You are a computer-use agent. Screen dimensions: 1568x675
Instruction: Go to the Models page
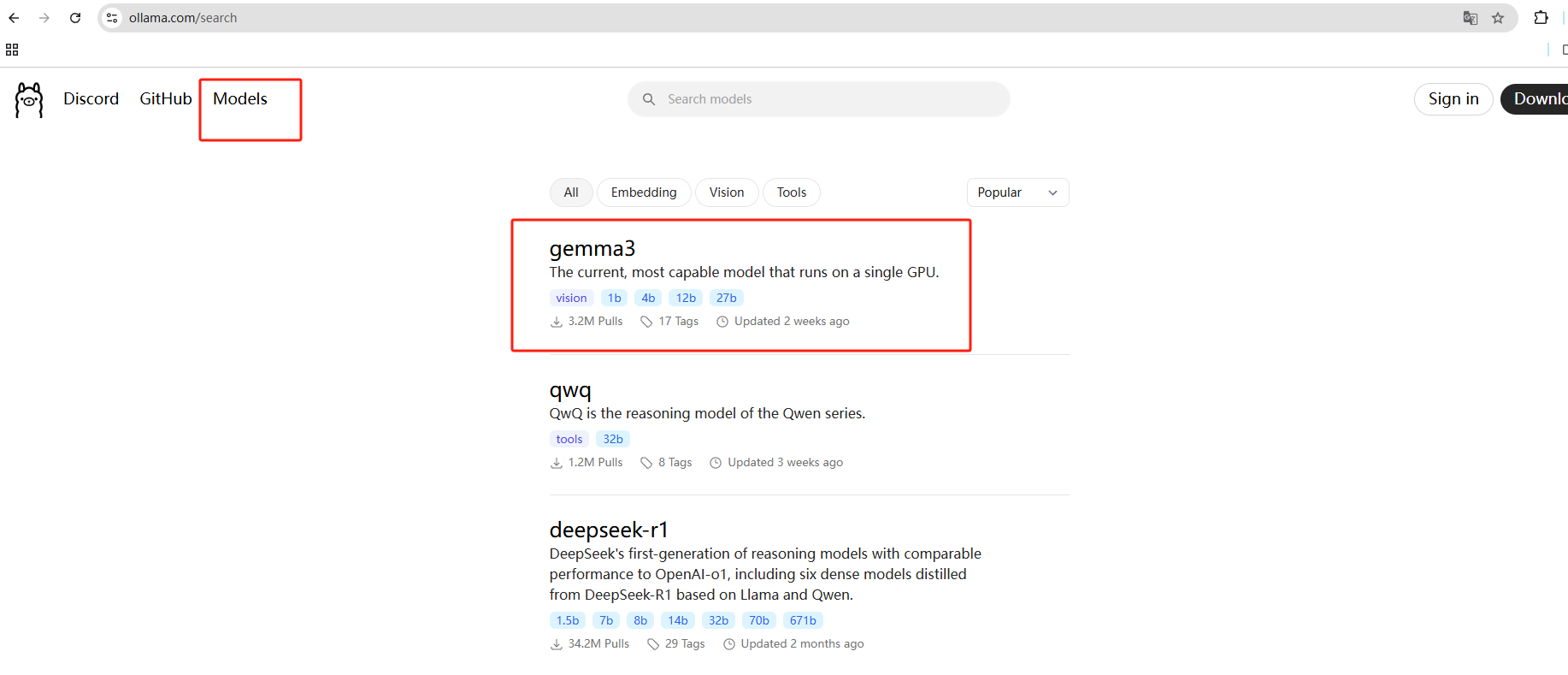point(240,99)
